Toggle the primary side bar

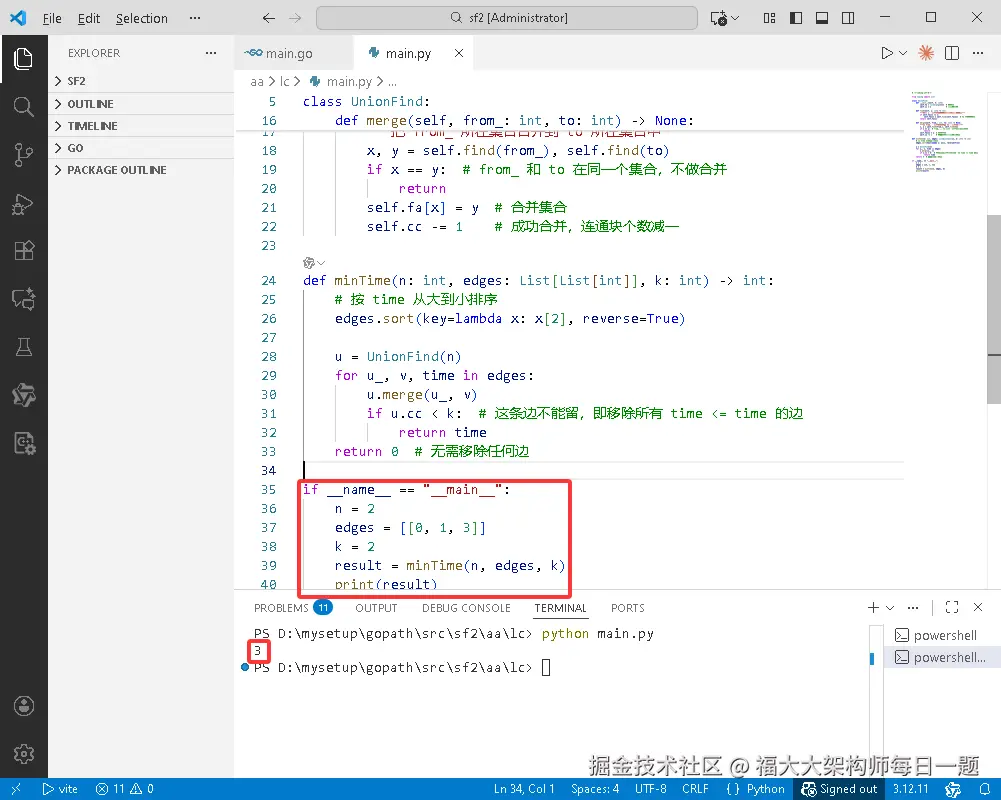795,18
